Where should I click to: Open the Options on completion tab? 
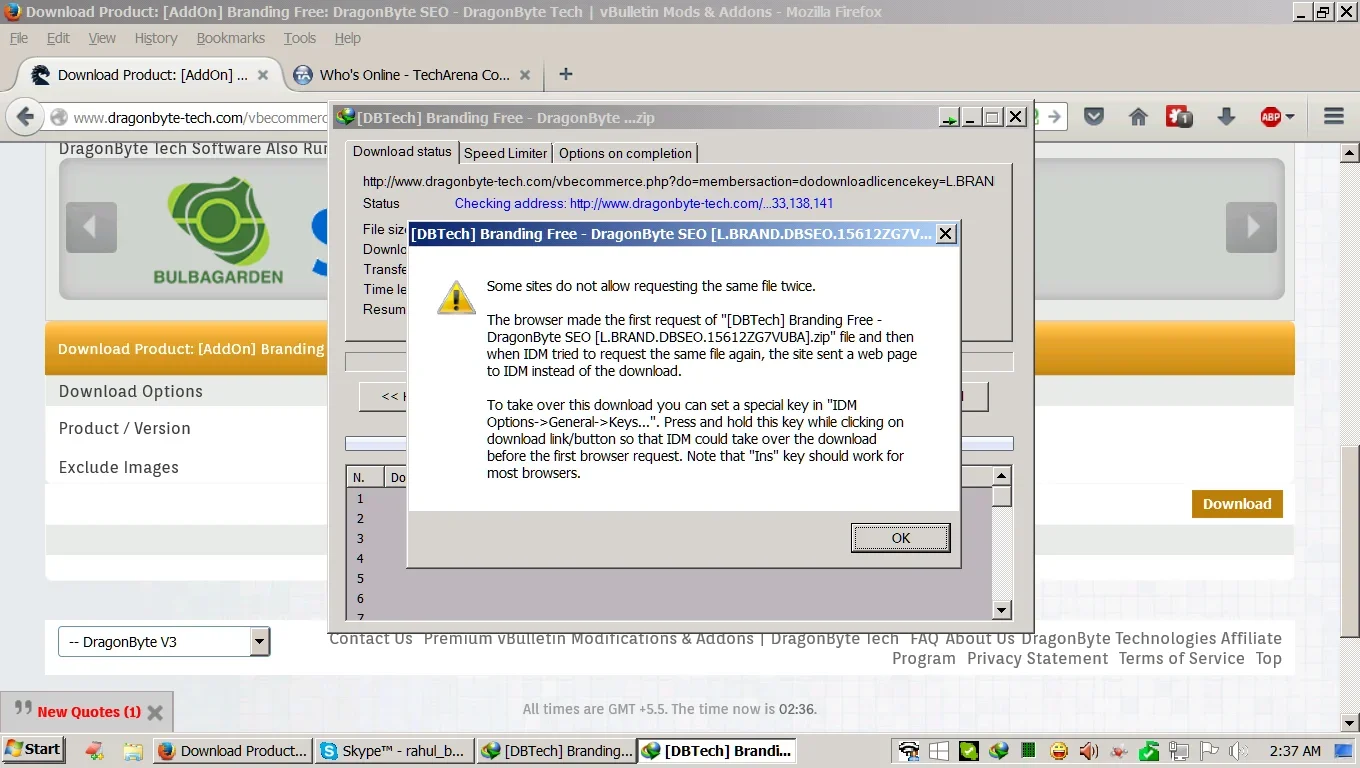click(625, 153)
